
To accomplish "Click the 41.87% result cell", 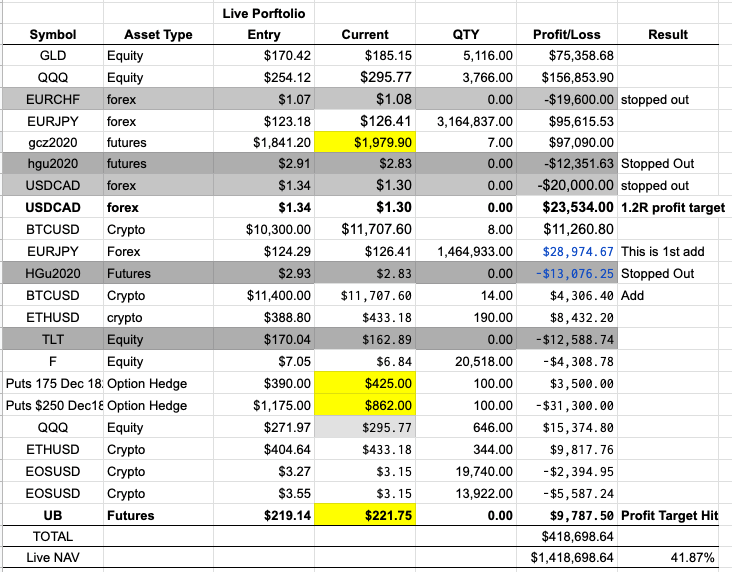I will pos(691,557).
